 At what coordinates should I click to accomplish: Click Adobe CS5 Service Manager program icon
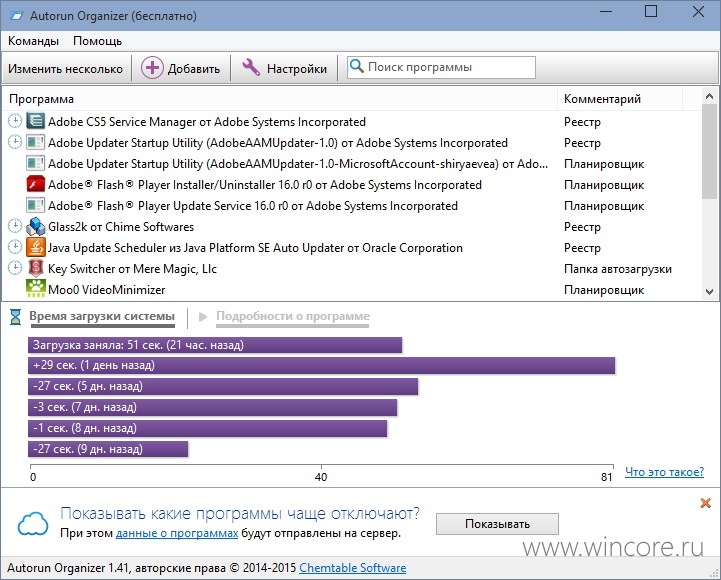tap(35, 121)
